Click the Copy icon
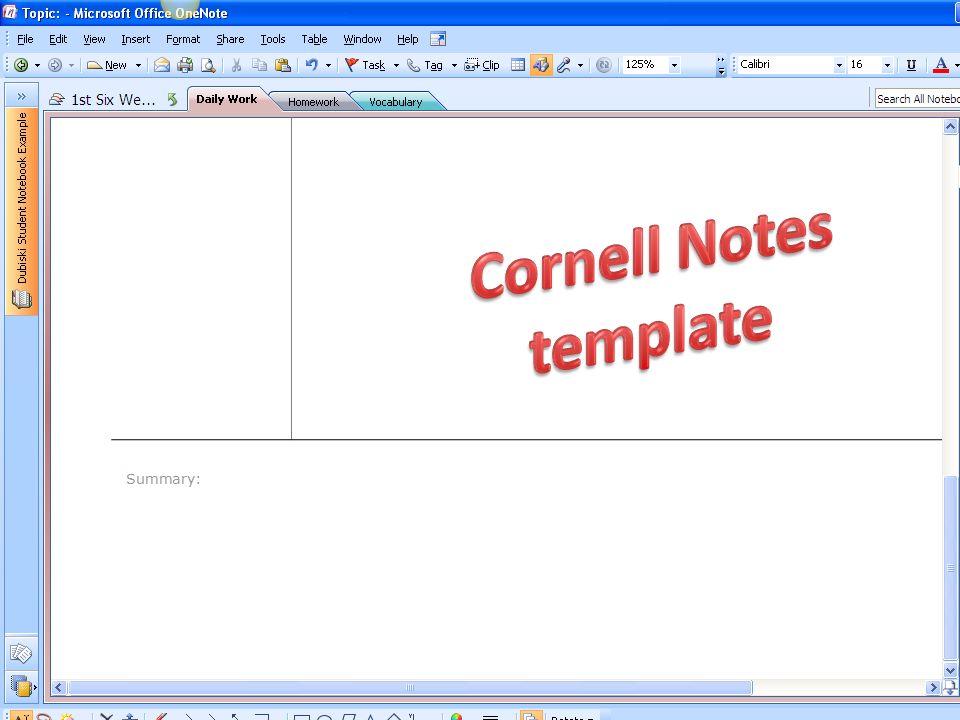Screen dimensions: 960x720 click(x=259, y=65)
